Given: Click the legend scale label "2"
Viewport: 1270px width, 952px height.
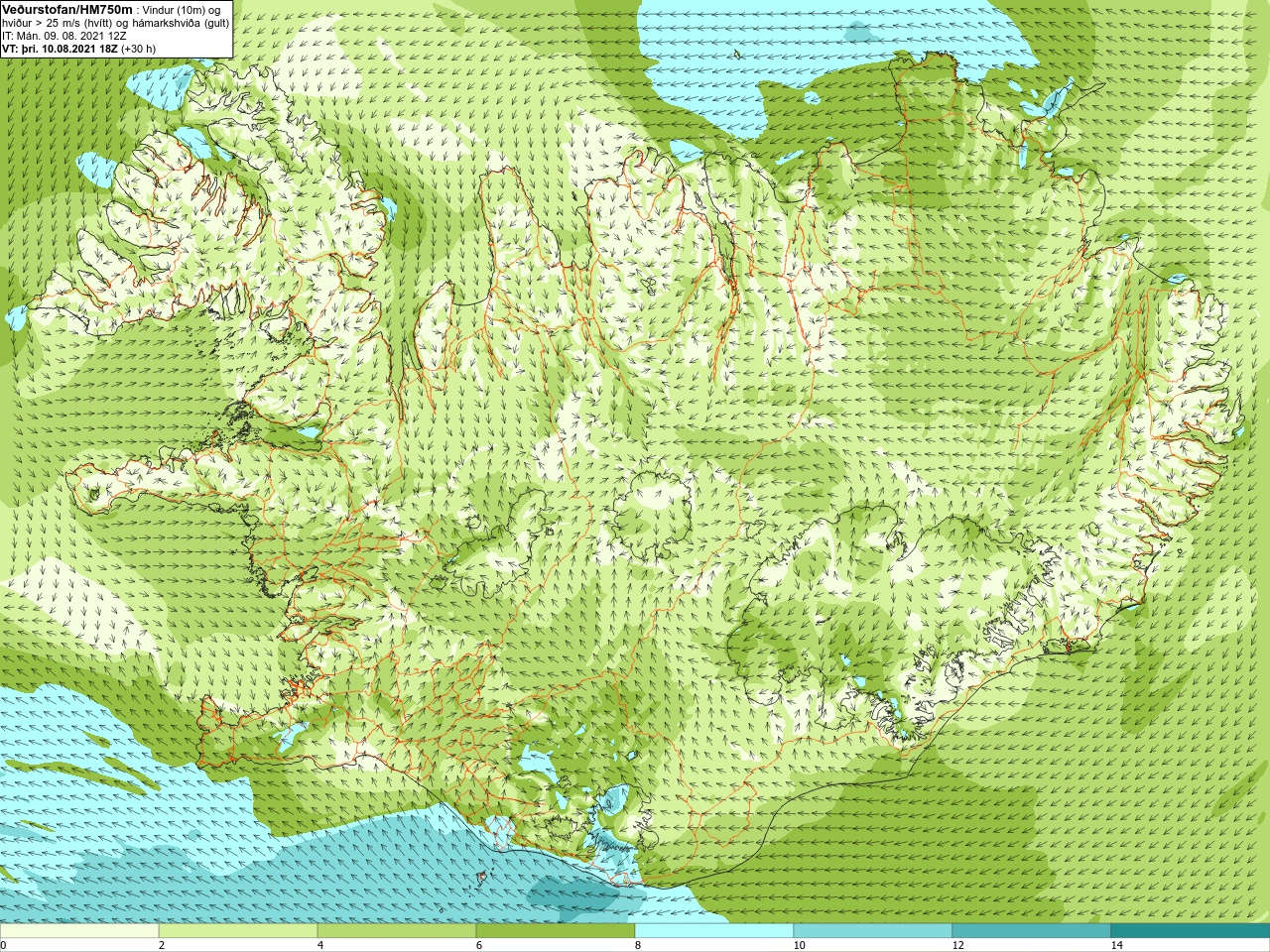Looking at the screenshot, I should click(x=162, y=945).
